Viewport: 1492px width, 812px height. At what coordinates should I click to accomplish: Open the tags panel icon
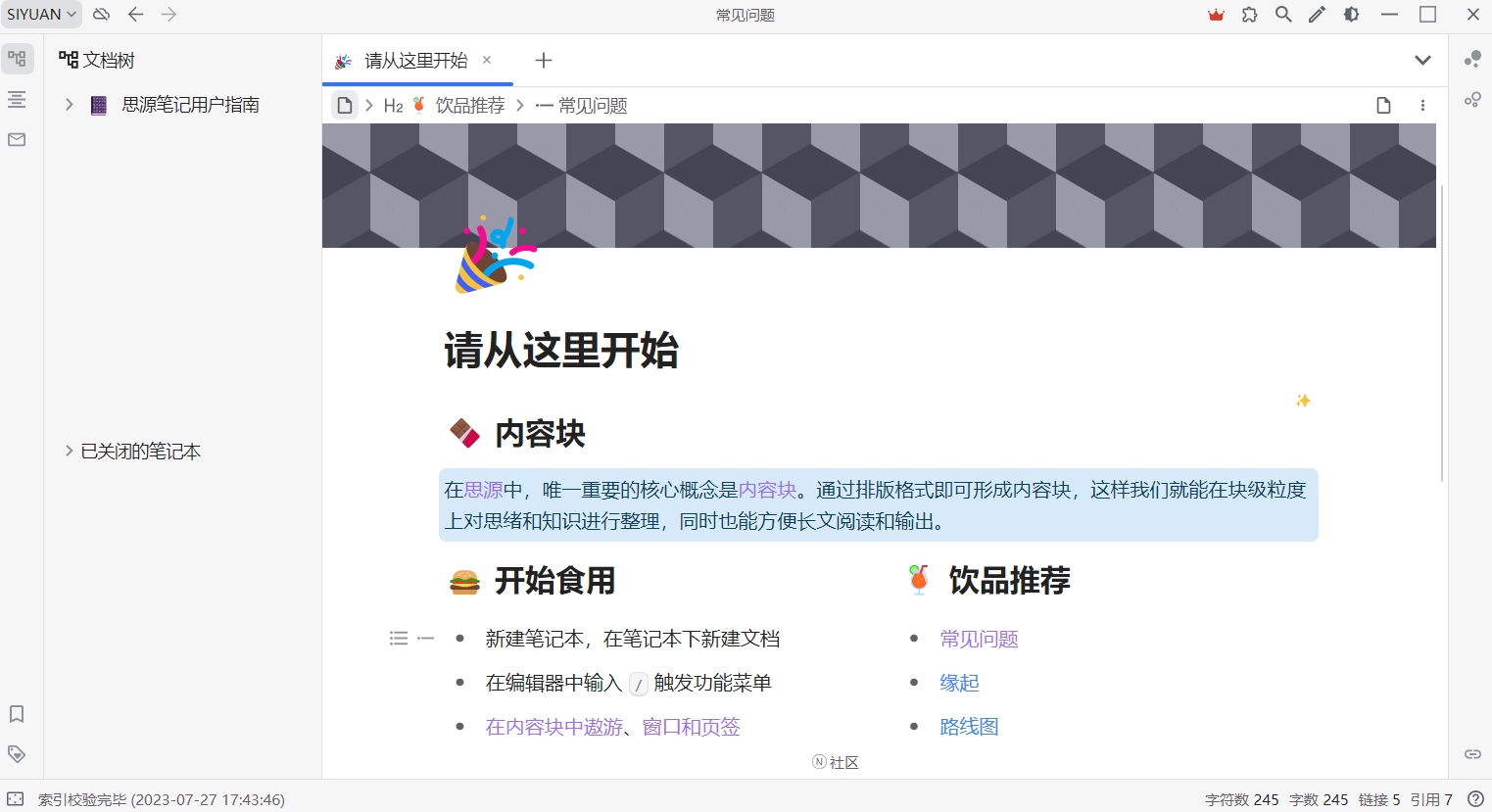[x=17, y=753]
